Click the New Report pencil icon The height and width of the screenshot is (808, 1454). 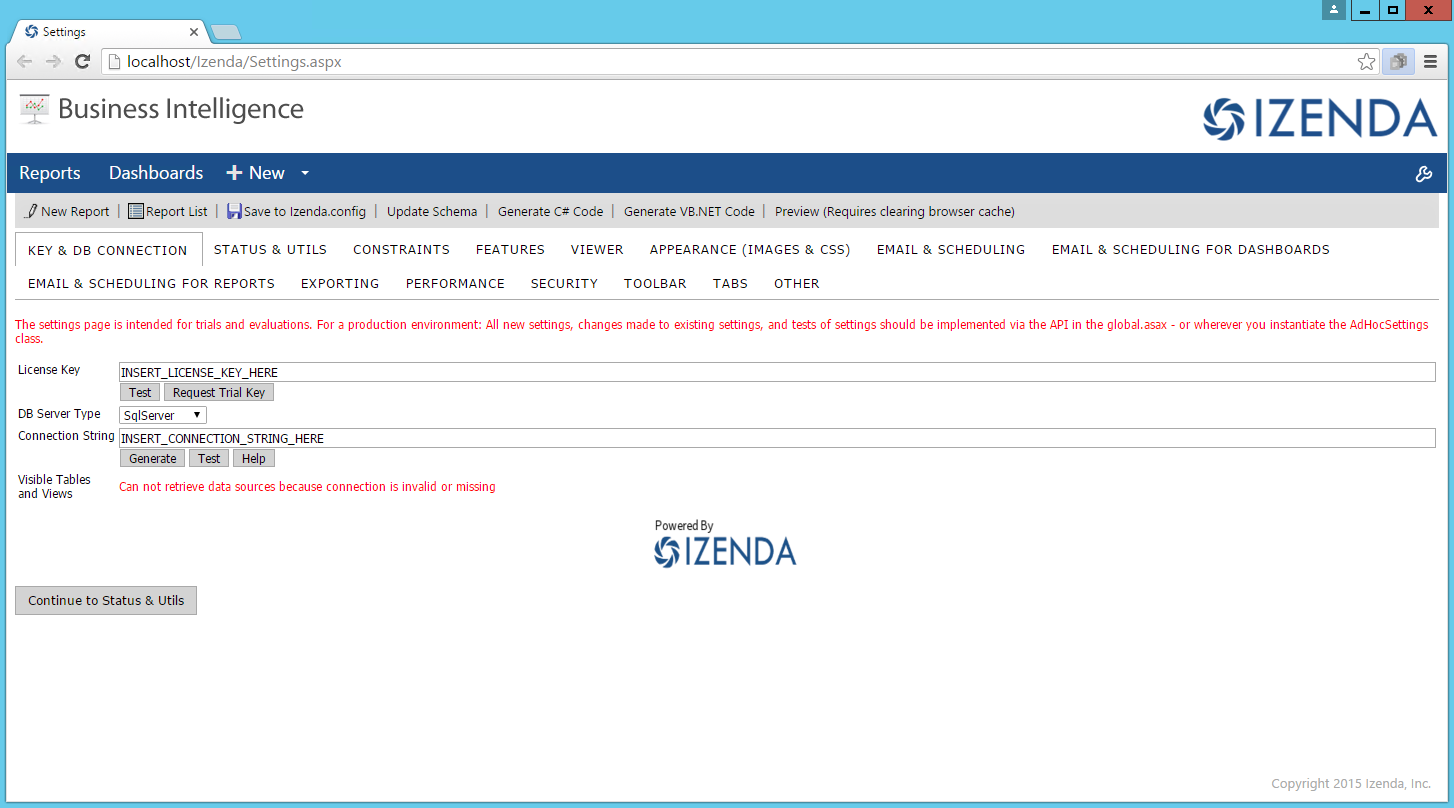[30, 211]
